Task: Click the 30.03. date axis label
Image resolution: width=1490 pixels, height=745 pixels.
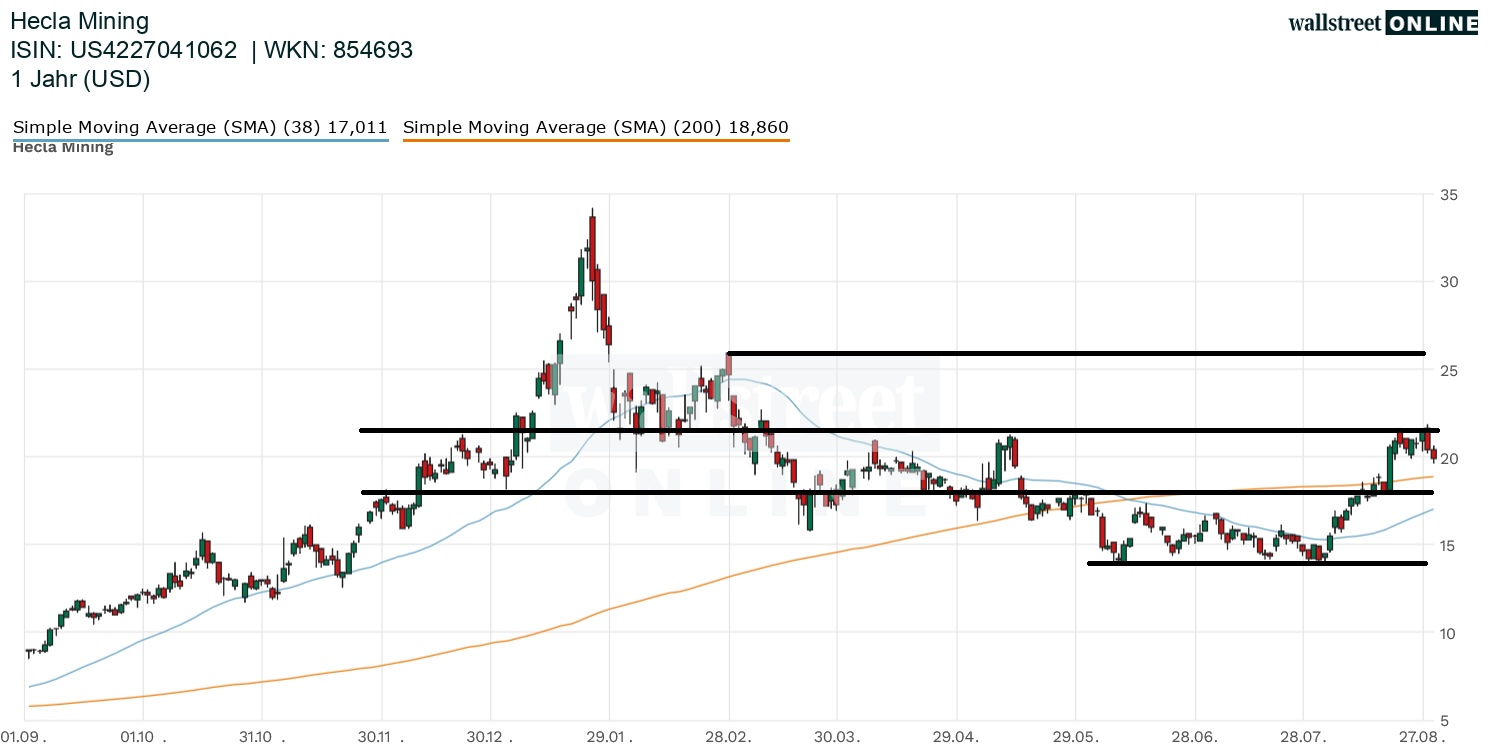Action: [838, 735]
